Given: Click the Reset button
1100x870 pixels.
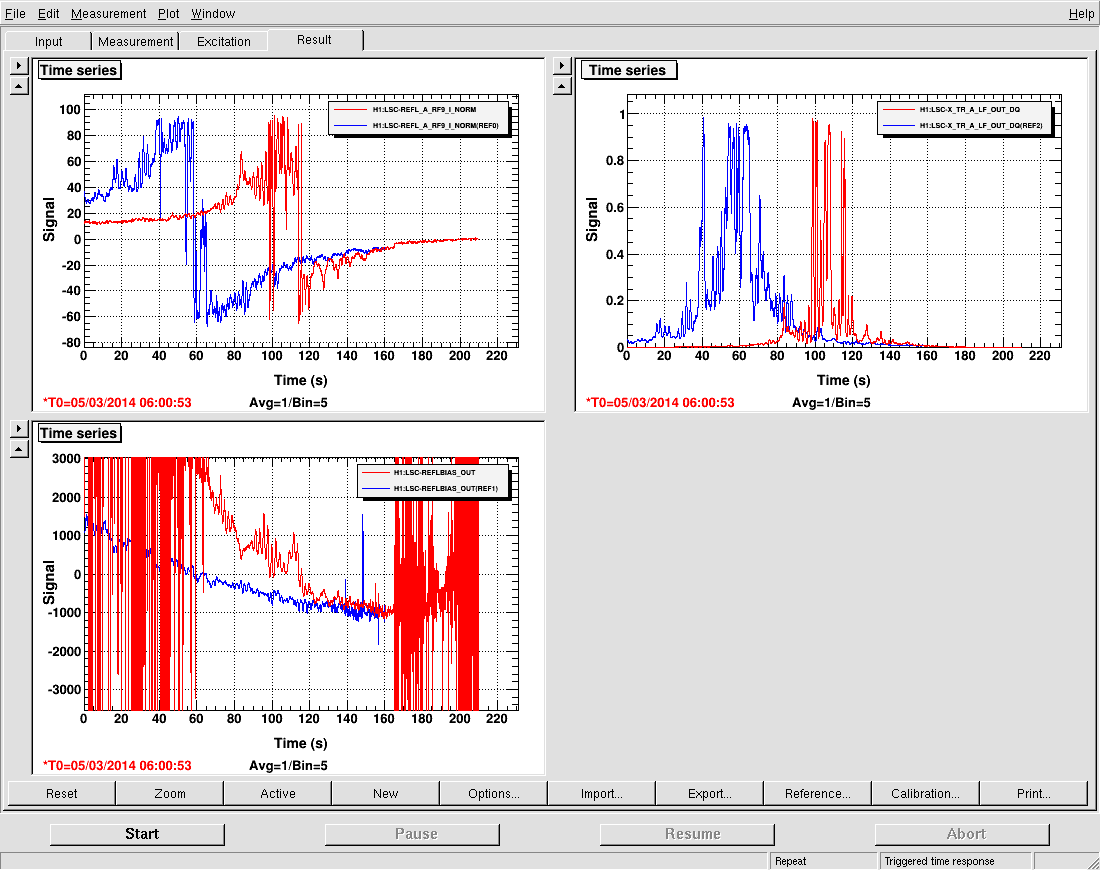Looking at the screenshot, I should click(62, 794).
